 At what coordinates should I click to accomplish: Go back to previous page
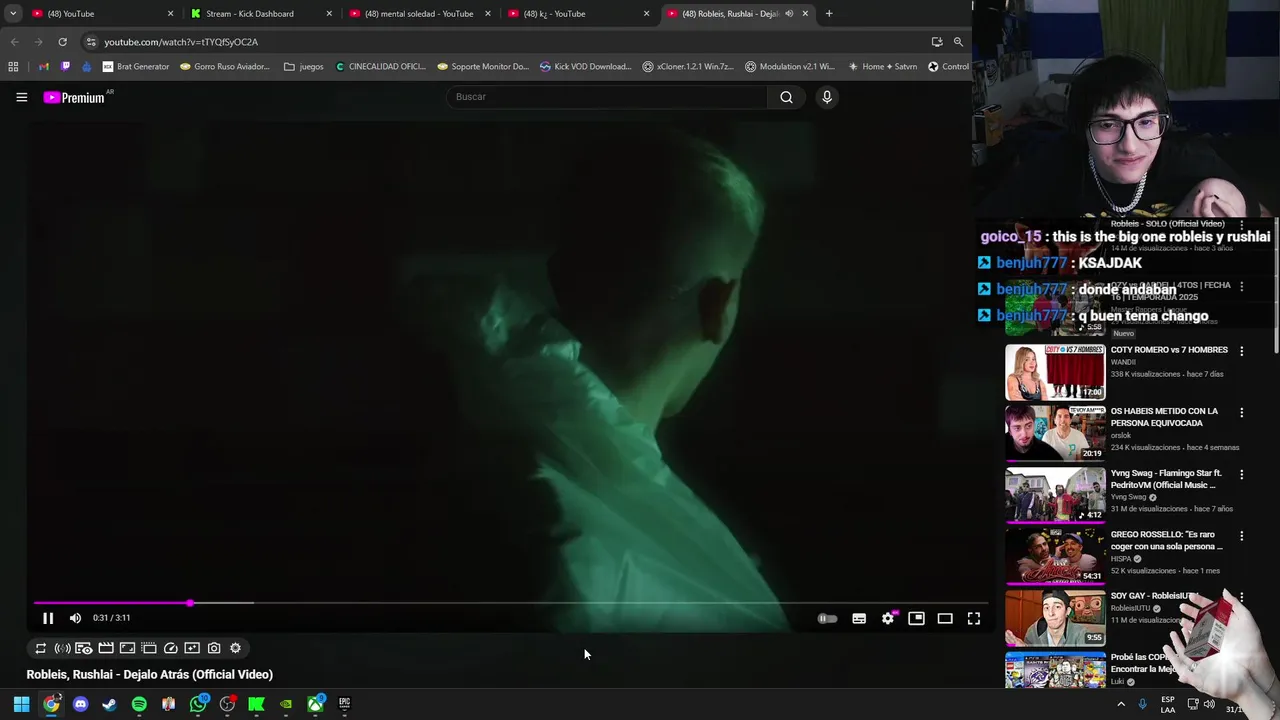(14, 42)
